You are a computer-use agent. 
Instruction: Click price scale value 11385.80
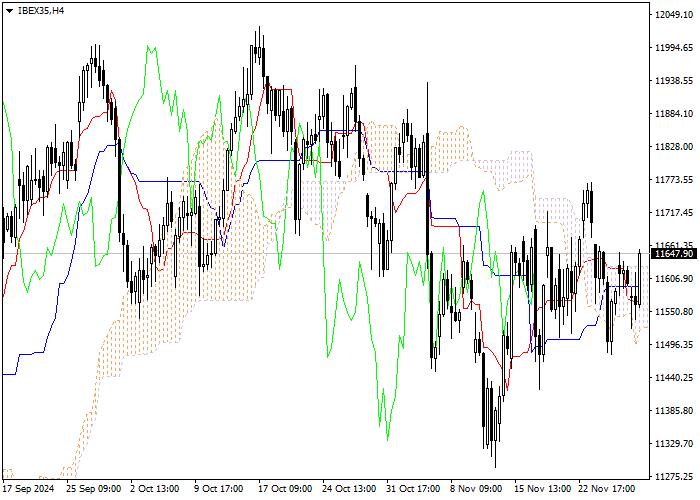[674, 411]
